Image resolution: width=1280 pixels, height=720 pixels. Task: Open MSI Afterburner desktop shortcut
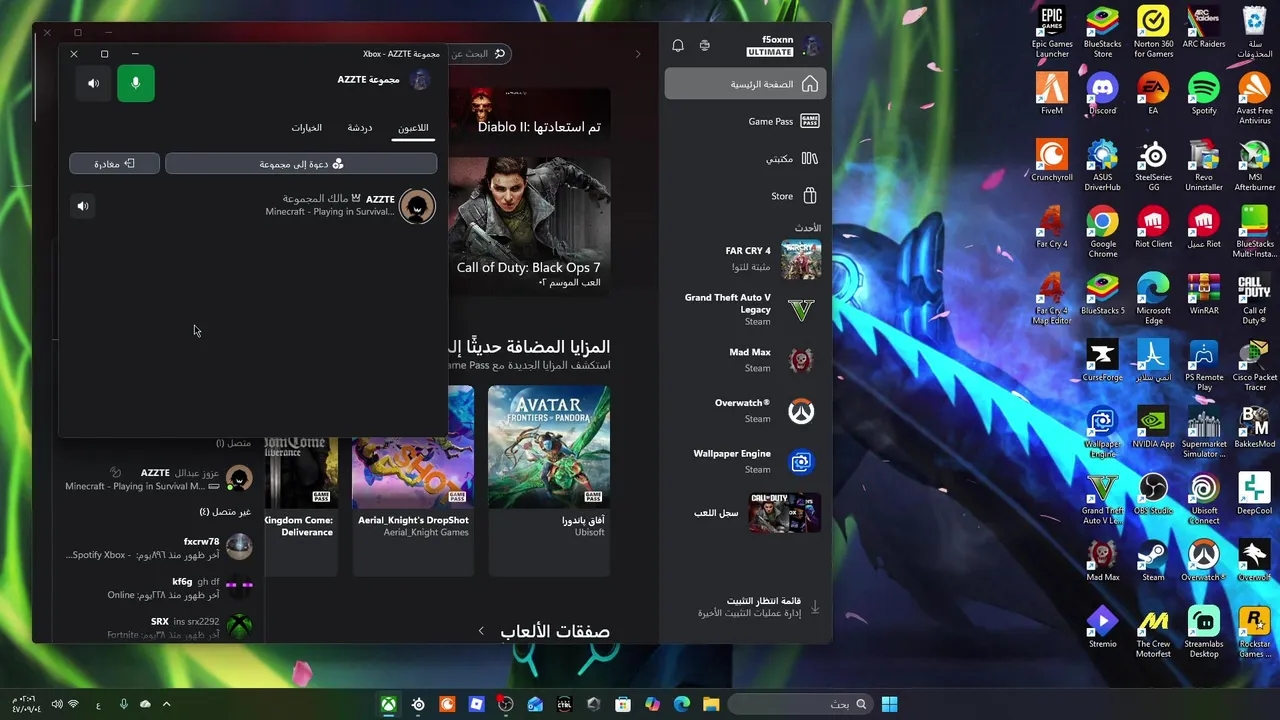(1255, 165)
